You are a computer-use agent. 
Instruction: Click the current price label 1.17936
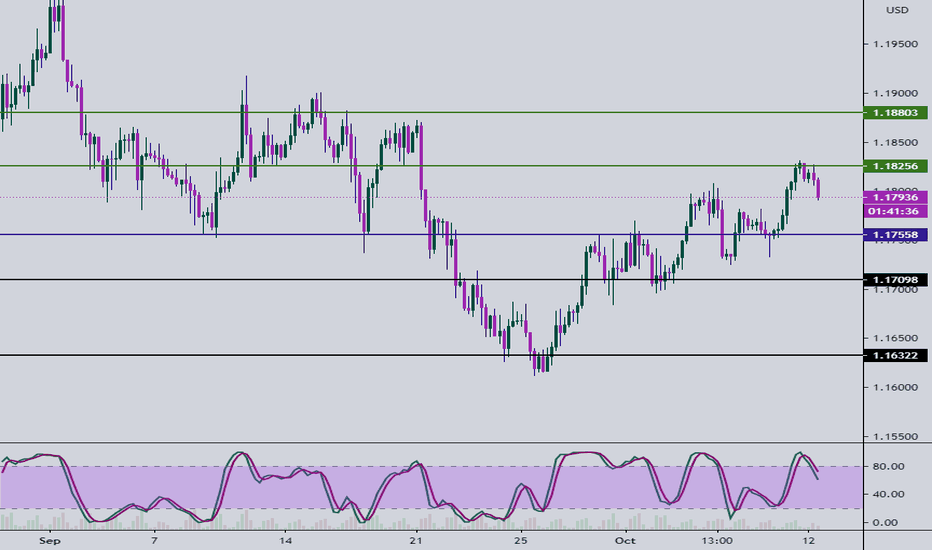895,197
